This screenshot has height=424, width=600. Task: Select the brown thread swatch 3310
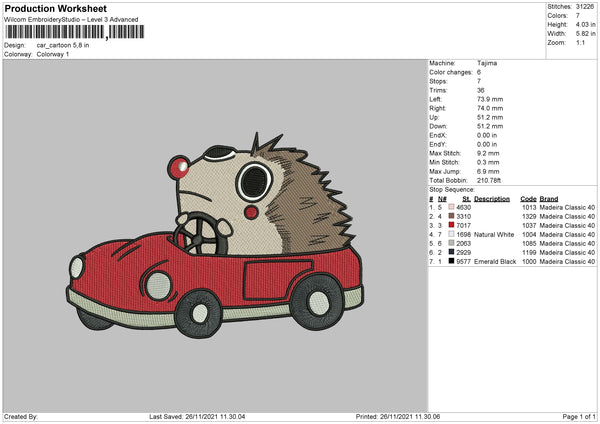click(x=452, y=216)
